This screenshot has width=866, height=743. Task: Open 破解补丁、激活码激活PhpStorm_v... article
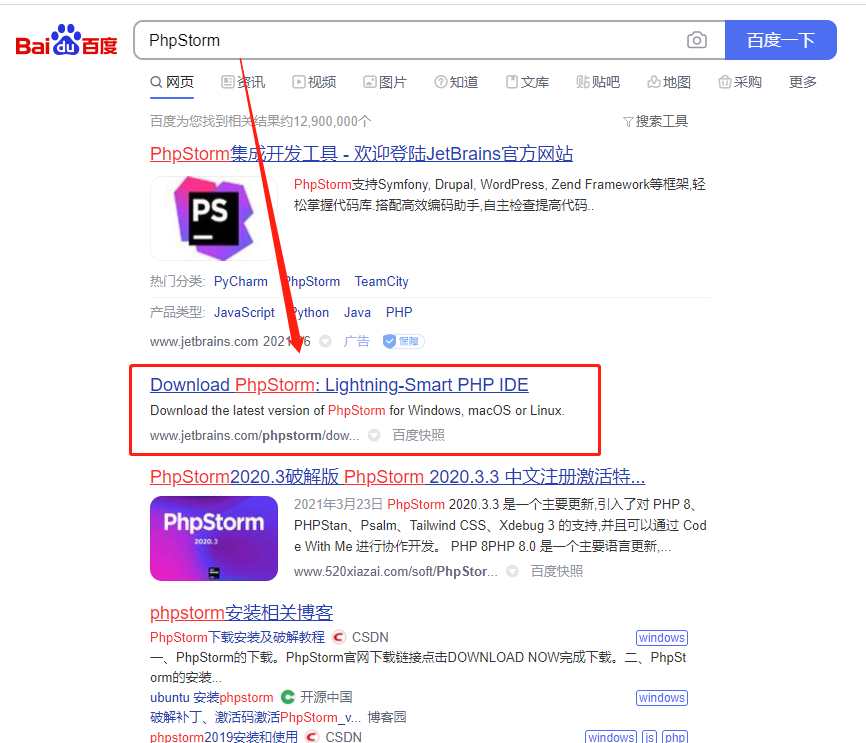tap(256, 718)
